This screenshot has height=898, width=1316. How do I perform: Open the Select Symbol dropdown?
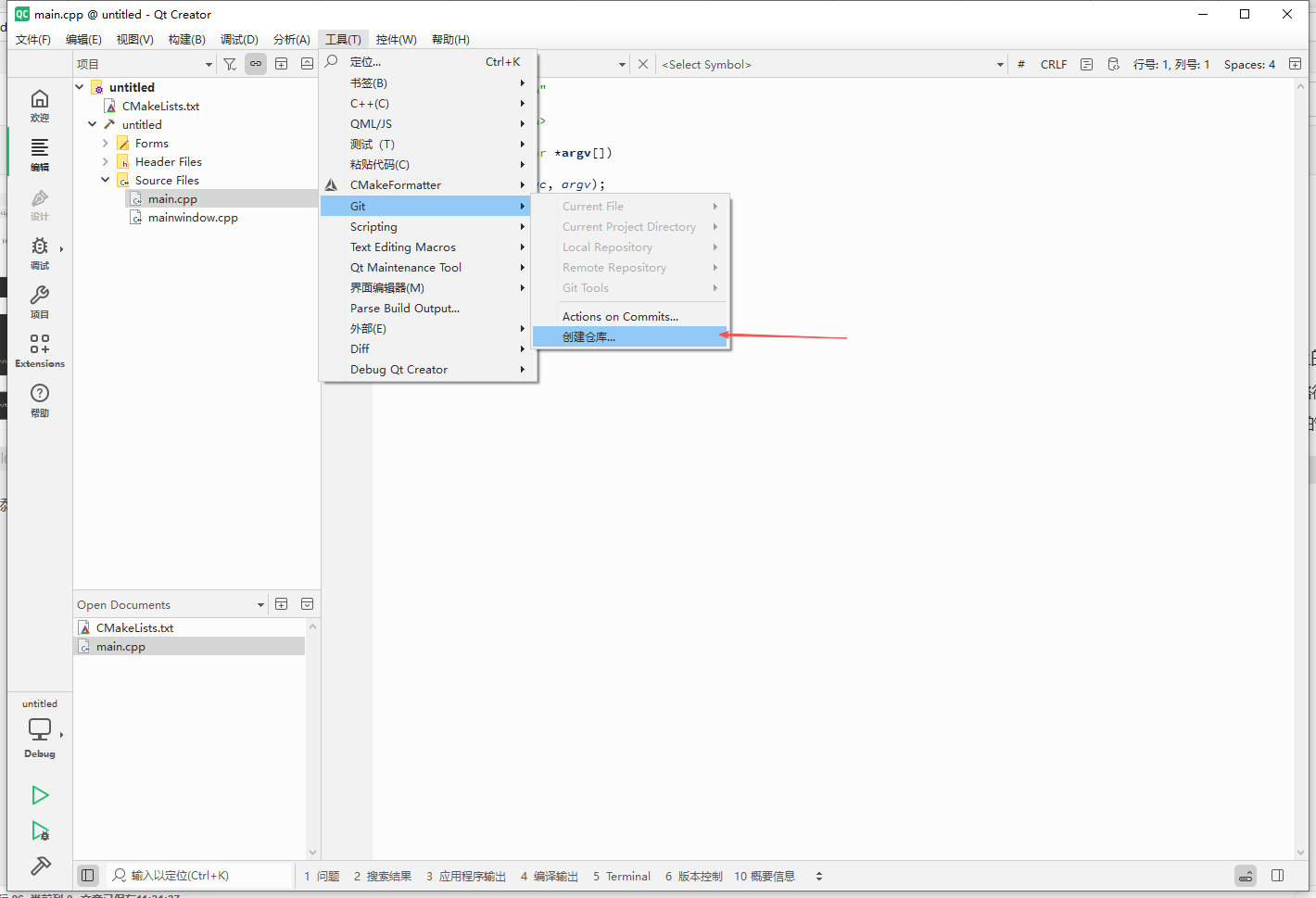pyautogui.click(x=832, y=64)
